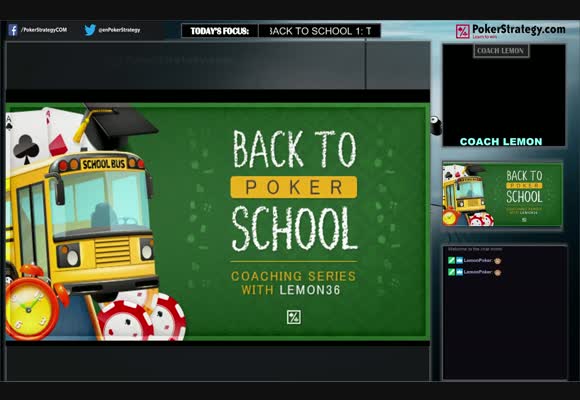This screenshot has width=580, height=400.
Task: Click the LEMON36 name on the slide
Action: (310, 290)
